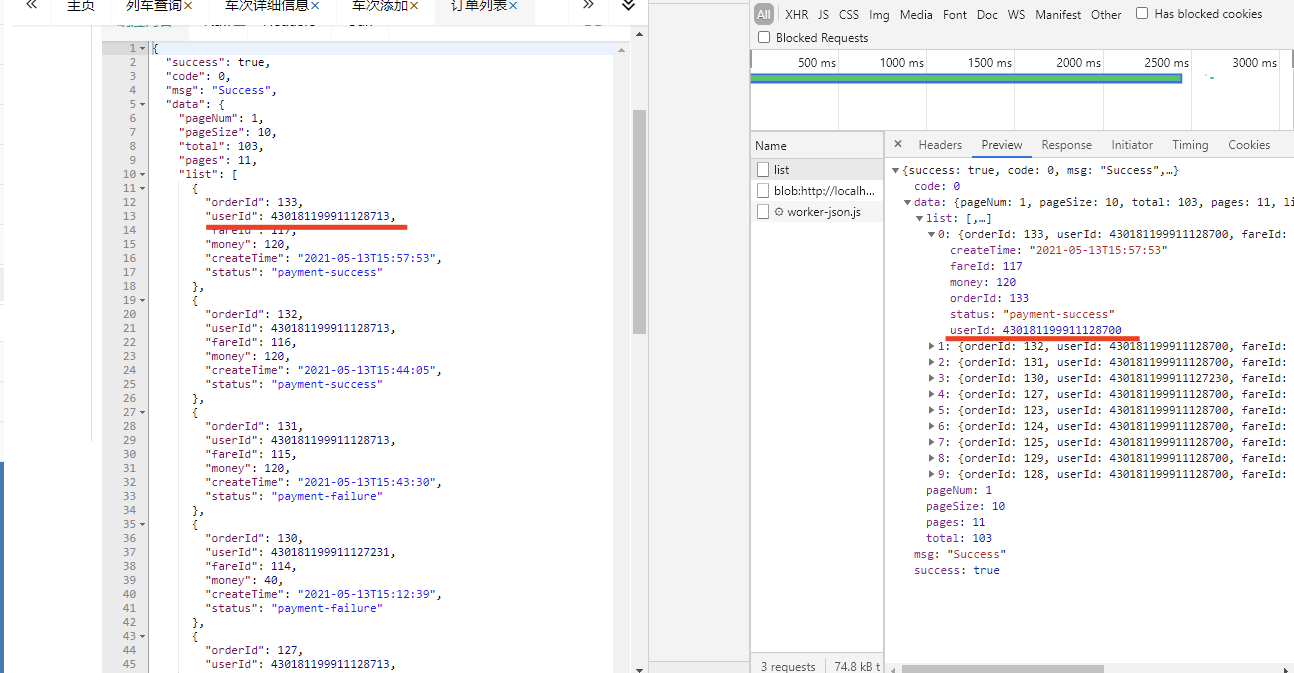
Task: Select the All filter toggle
Action: [764, 14]
